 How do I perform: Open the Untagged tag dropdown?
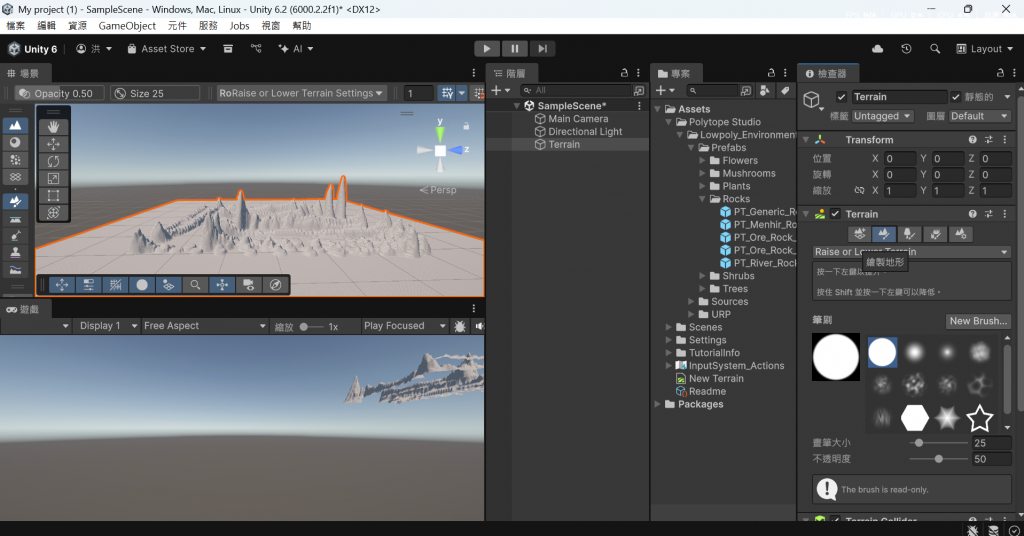(882, 116)
